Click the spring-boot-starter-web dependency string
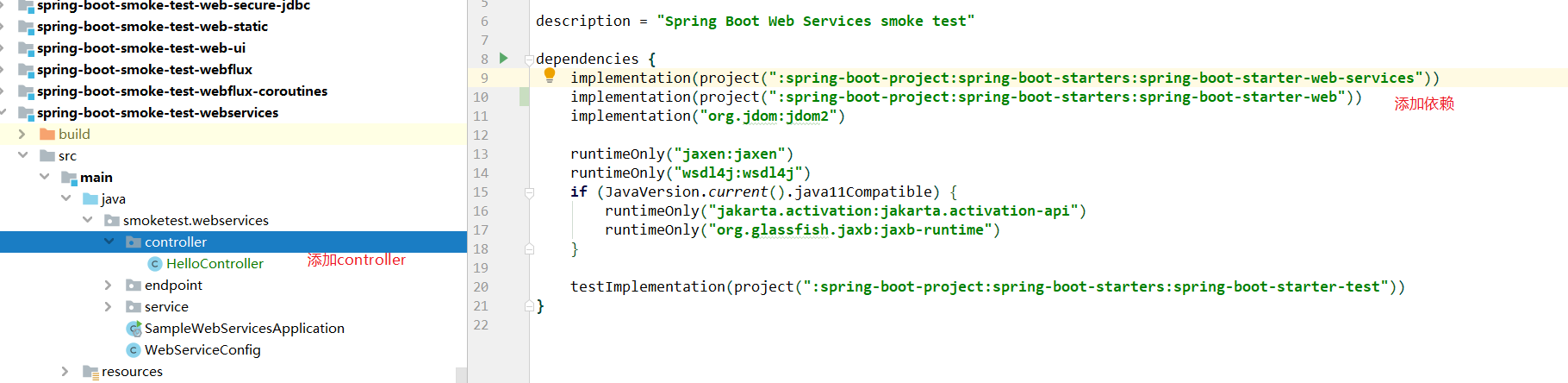The height and width of the screenshot is (383, 1568). pyautogui.click(x=1056, y=97)
